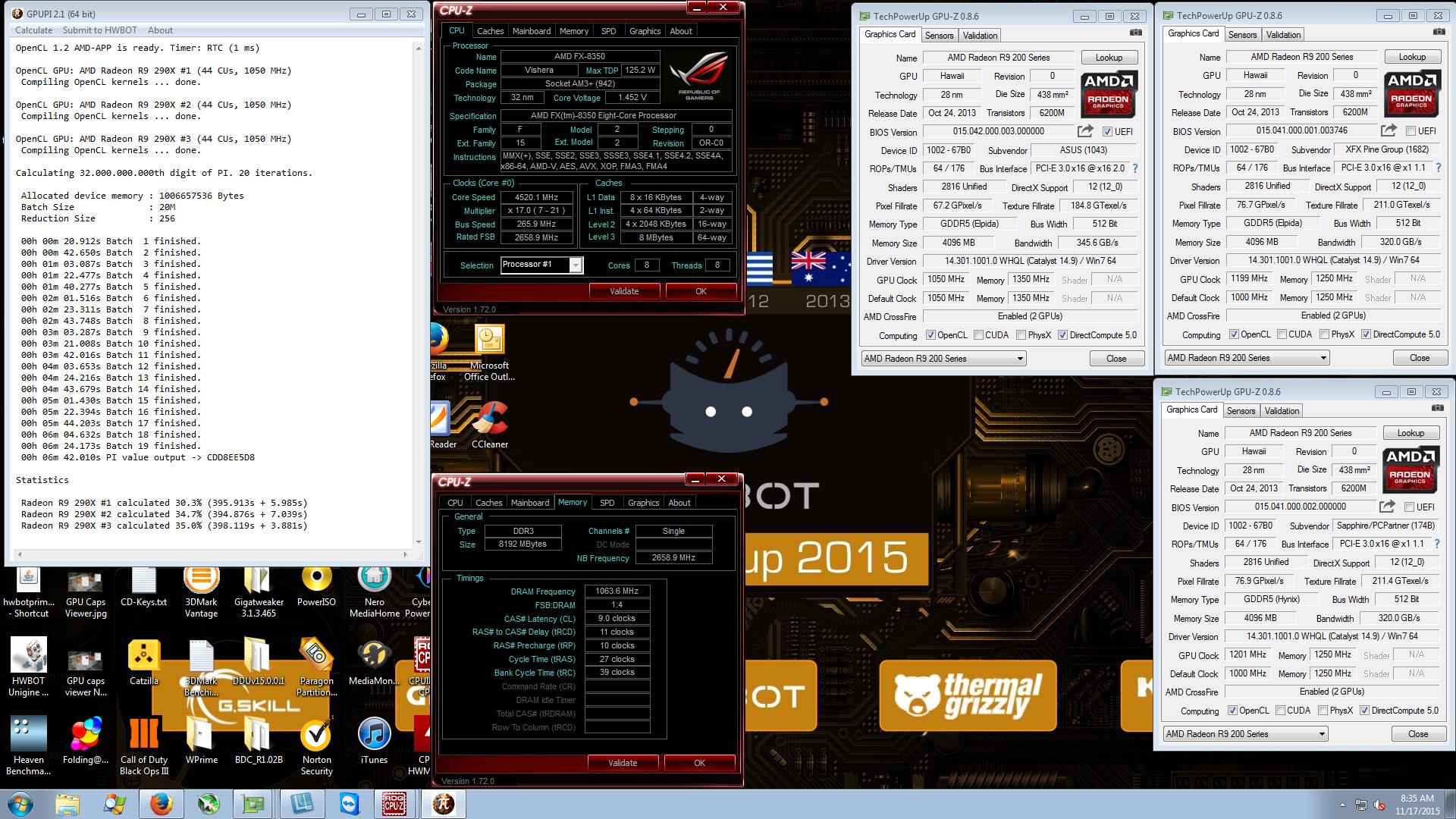The image size is (1456, 819).
Task: Open the Heaven Benchmark desktop icon
Action: (x=28, y=747)
